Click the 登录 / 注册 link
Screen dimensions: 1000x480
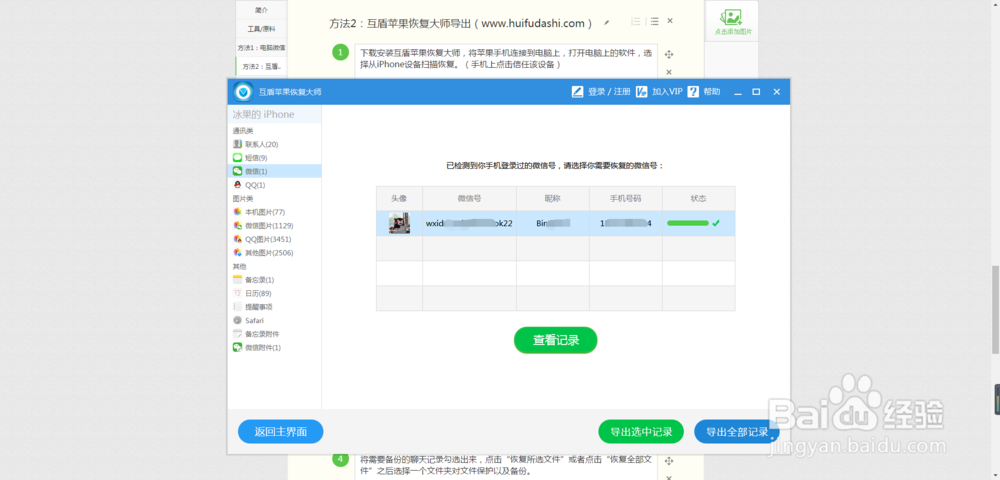point(609,92)
